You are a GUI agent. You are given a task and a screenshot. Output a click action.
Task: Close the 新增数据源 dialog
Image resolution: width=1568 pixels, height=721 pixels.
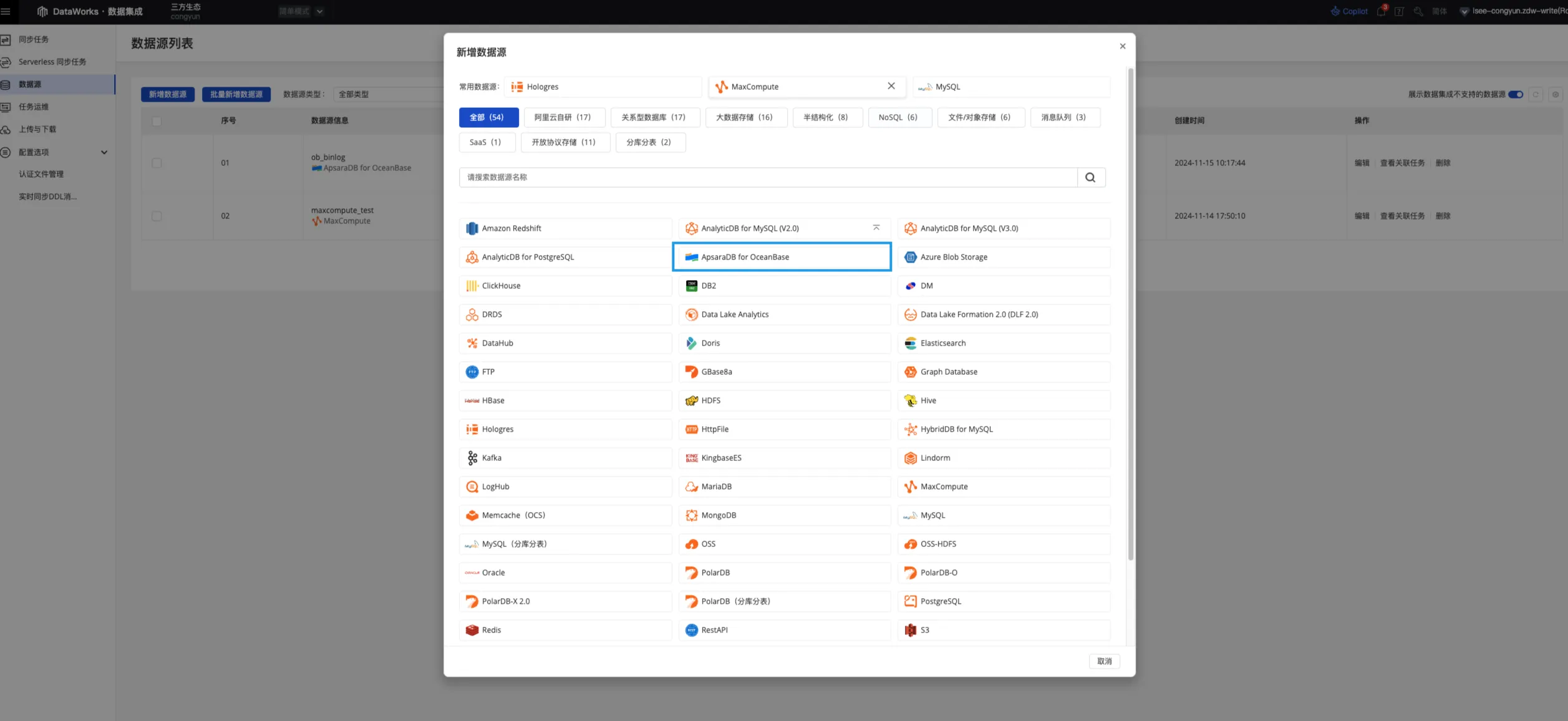pos(1123,46)
